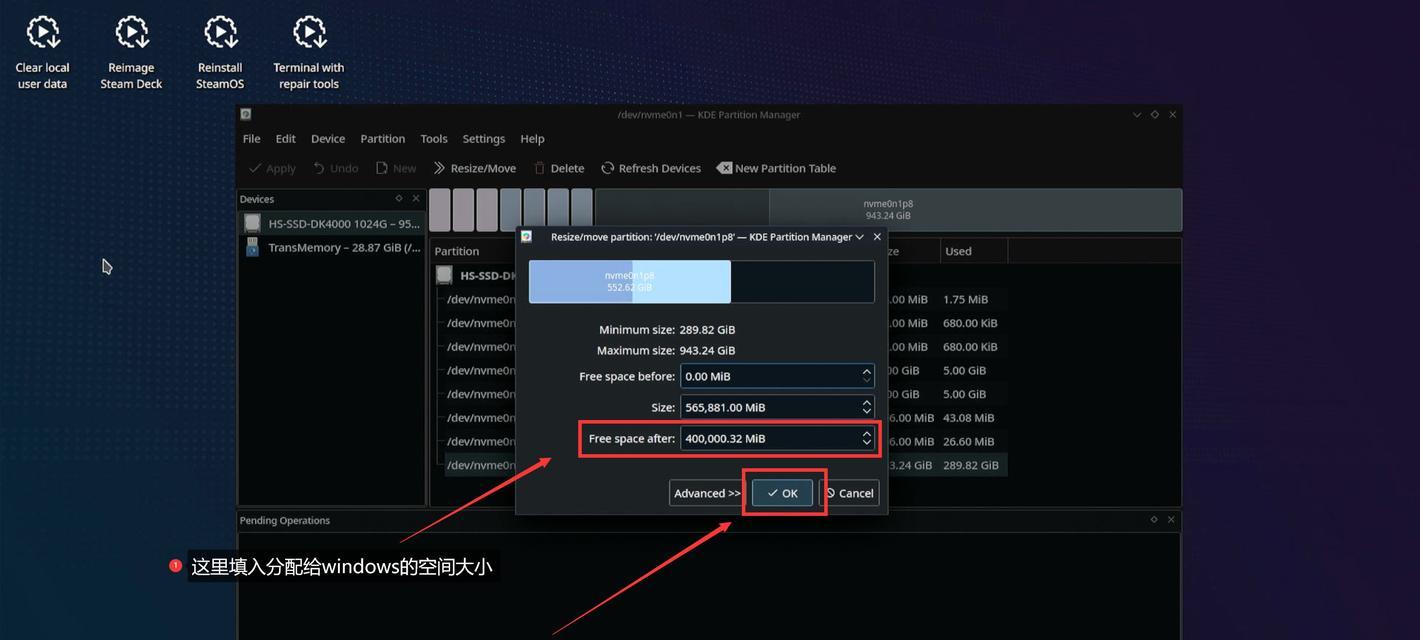This screenshot has width=1420, height=640.
Task: Click the Used column header
Action: [x=958, y=251]
